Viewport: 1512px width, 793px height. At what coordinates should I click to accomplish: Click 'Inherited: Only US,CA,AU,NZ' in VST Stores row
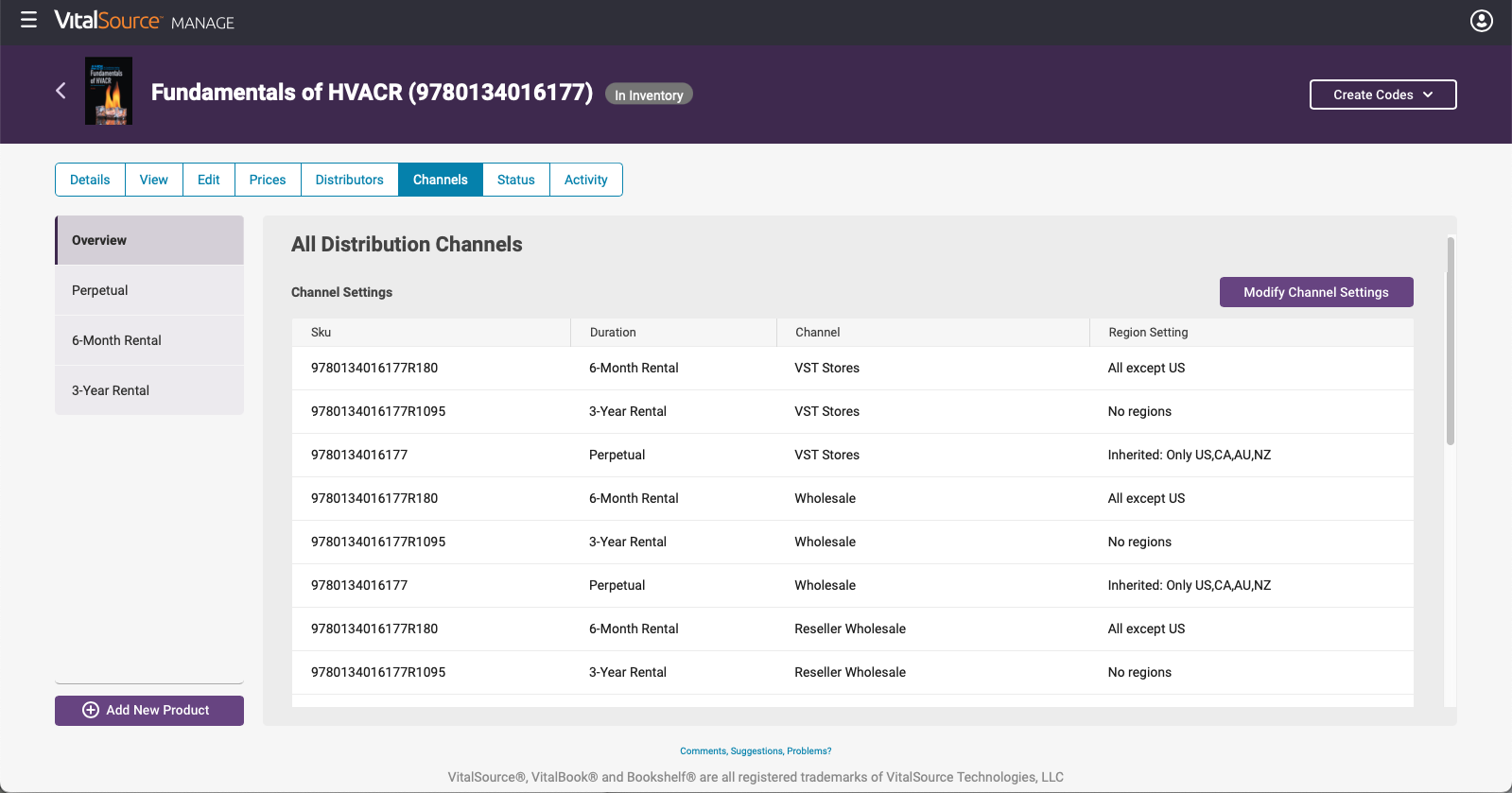click(x=1190, y=455)
